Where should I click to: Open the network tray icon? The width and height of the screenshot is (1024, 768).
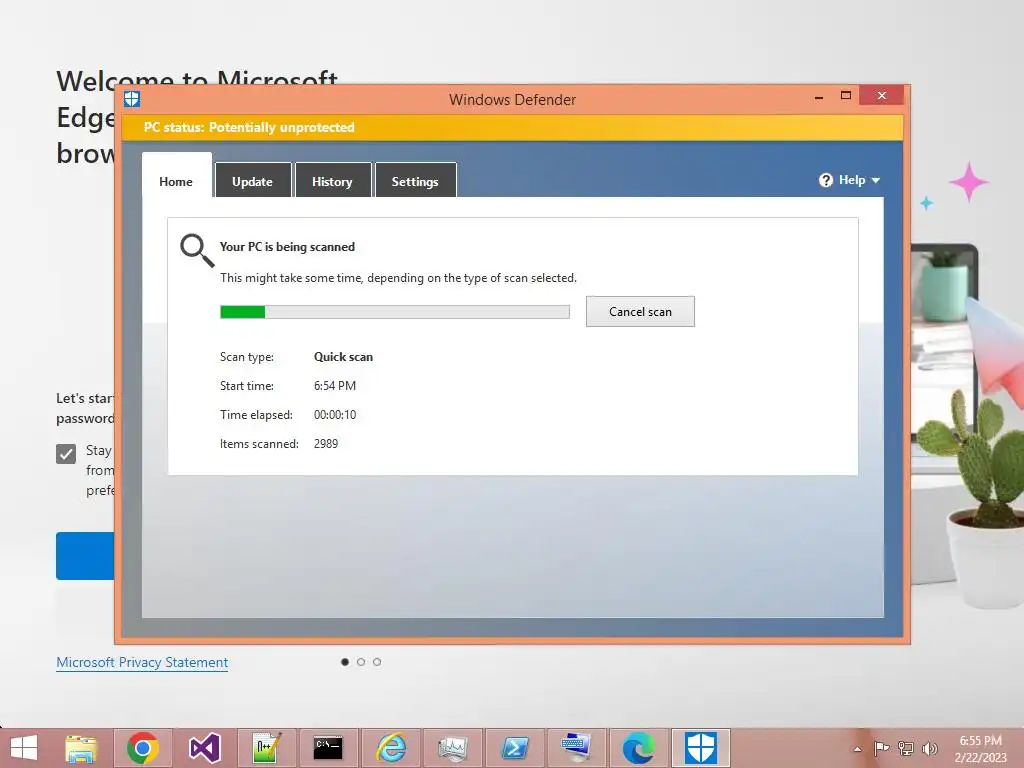906,748
